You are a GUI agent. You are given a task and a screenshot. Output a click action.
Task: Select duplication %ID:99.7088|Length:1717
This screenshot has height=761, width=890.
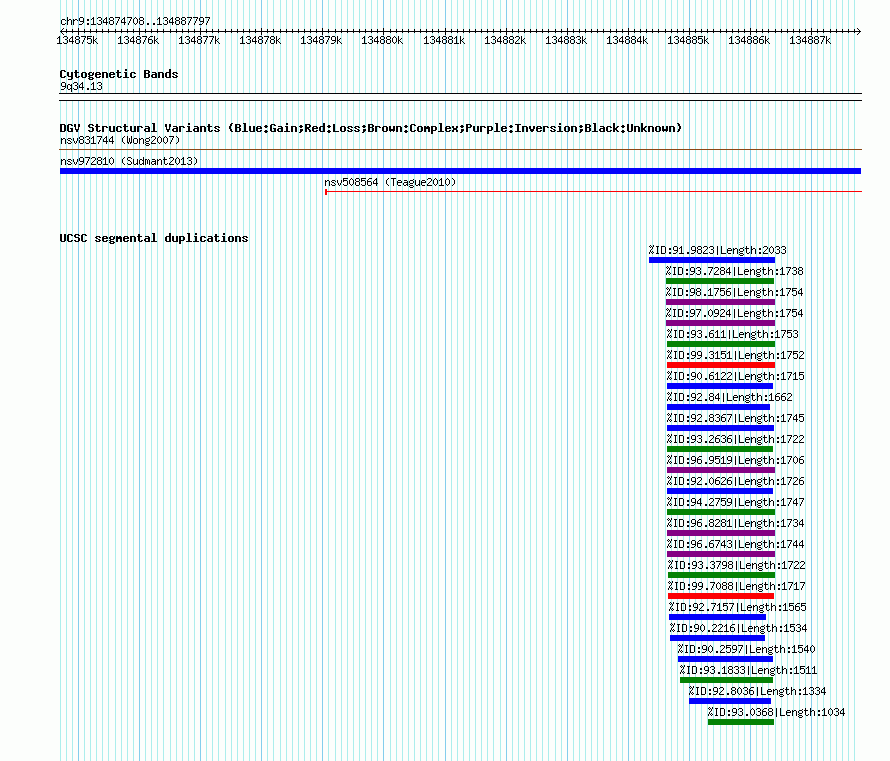pos(737,586)
